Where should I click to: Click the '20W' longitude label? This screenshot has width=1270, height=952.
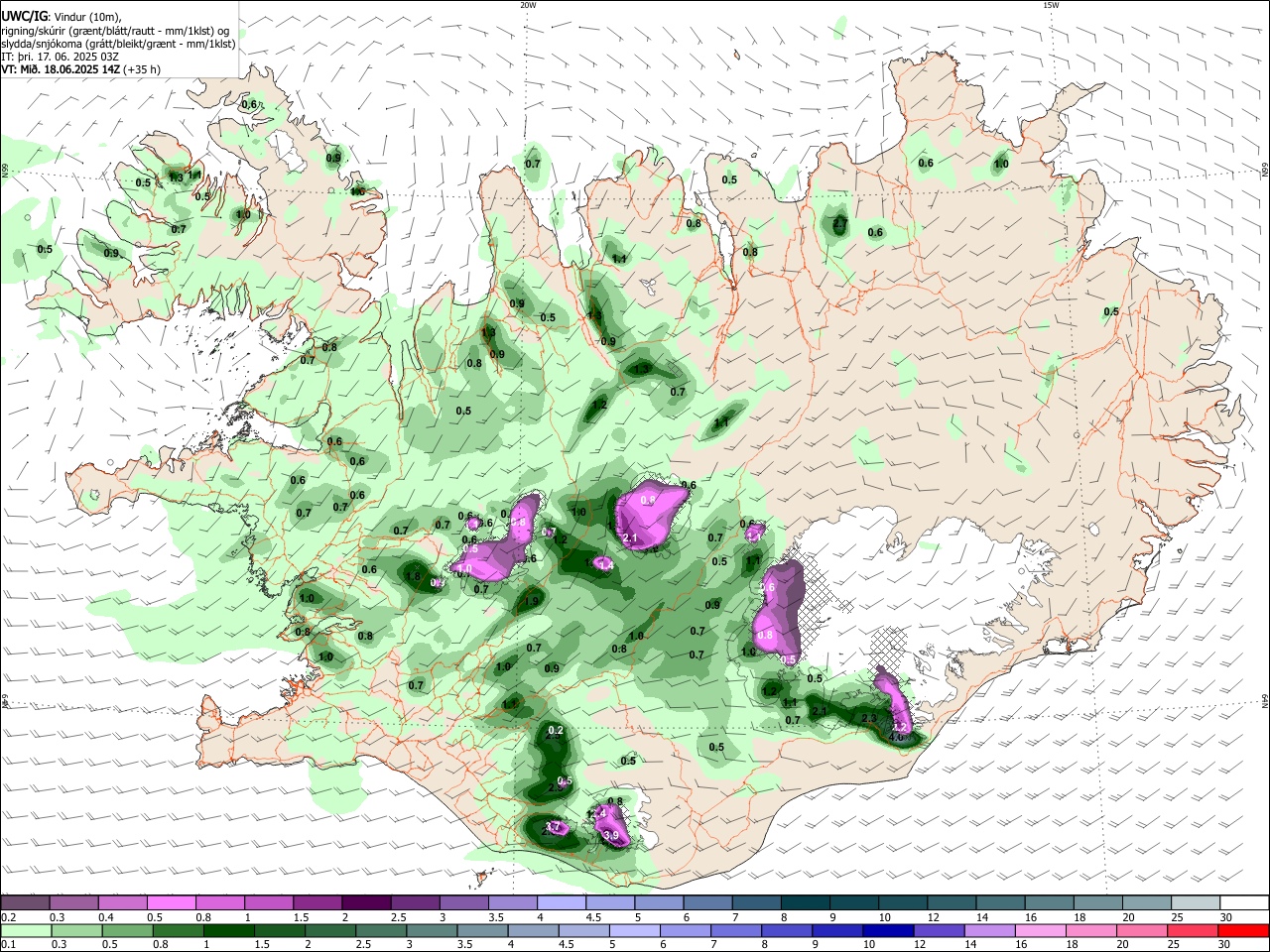pos(528,5)
